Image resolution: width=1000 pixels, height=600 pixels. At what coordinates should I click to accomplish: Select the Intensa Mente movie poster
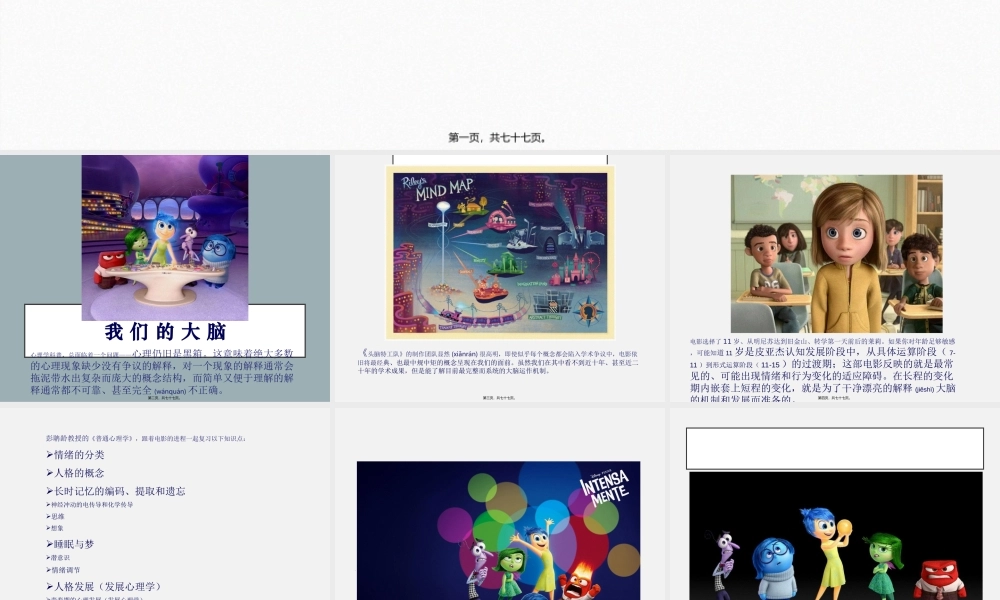(x=500, y=530)
